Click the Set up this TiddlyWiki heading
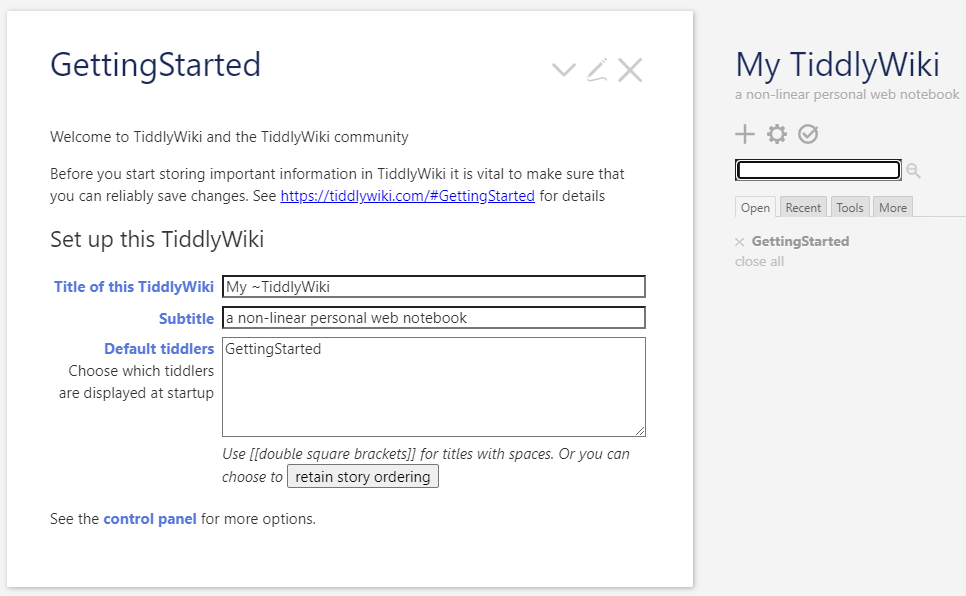966x596 pixels. pos(157,239)
